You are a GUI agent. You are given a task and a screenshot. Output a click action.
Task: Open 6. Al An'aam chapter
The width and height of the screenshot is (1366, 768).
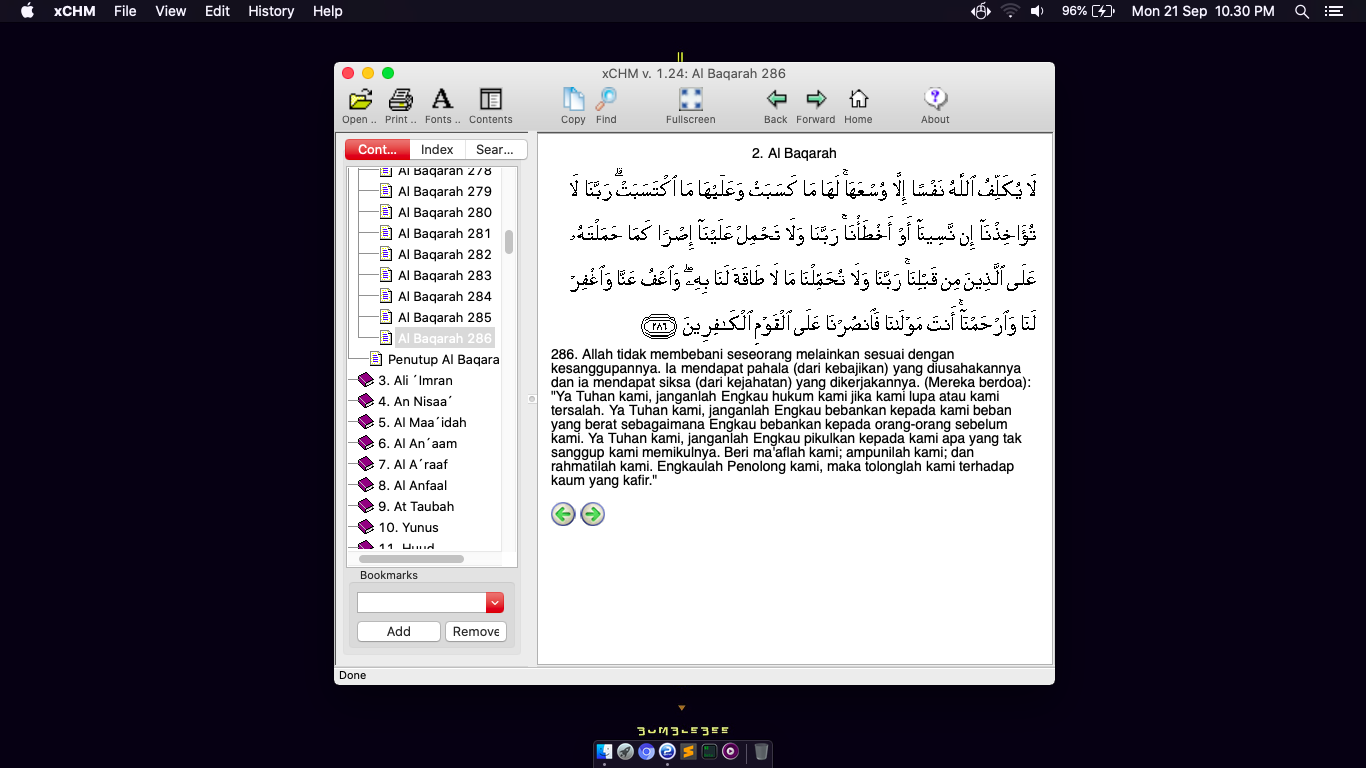[417, 443]
